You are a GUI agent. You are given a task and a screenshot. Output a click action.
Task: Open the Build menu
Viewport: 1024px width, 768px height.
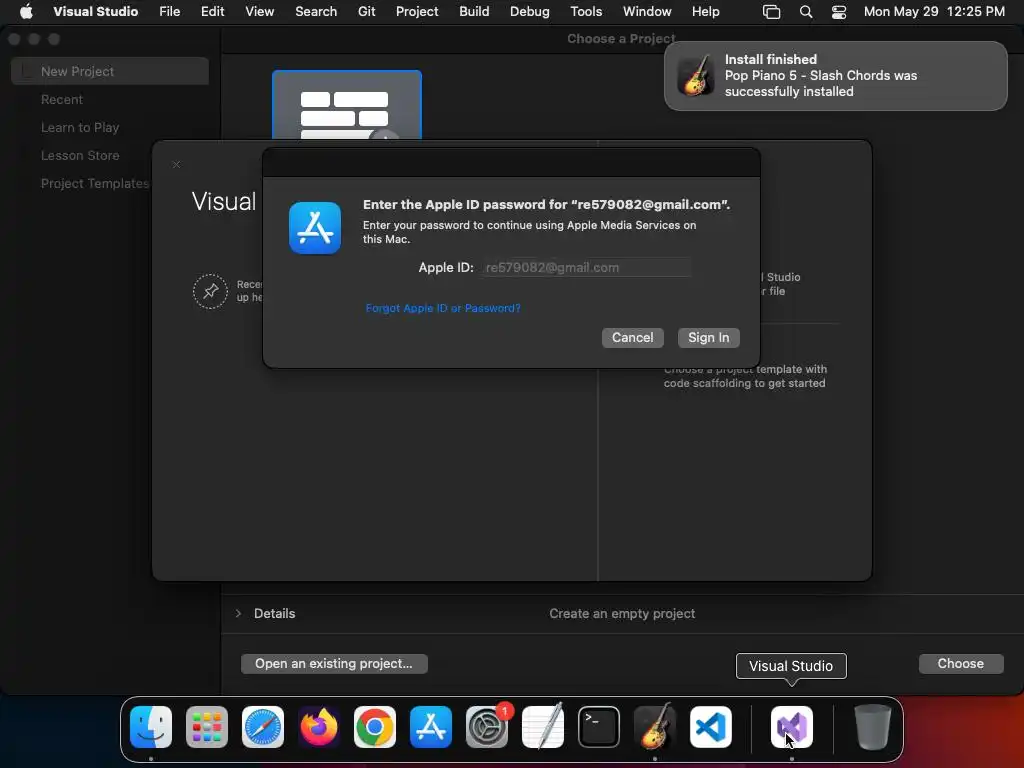click(474, 11)
